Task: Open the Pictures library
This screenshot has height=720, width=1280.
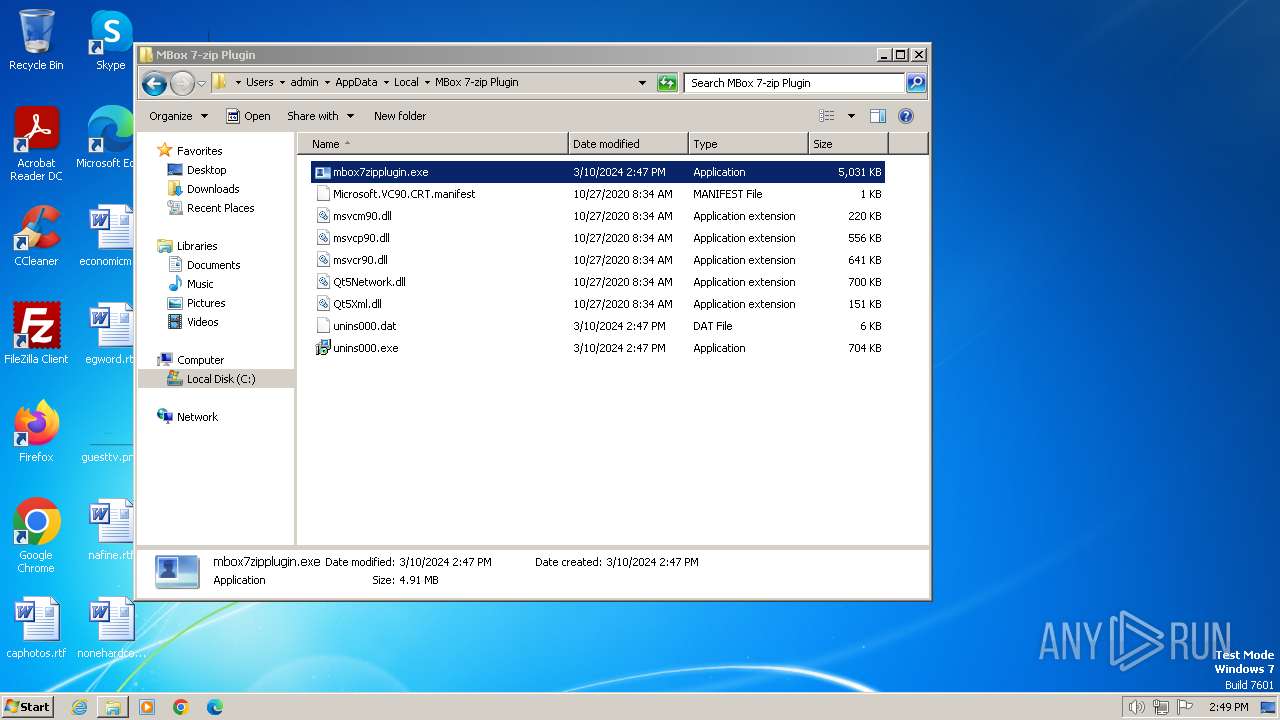Action: (x=206, y=303)
